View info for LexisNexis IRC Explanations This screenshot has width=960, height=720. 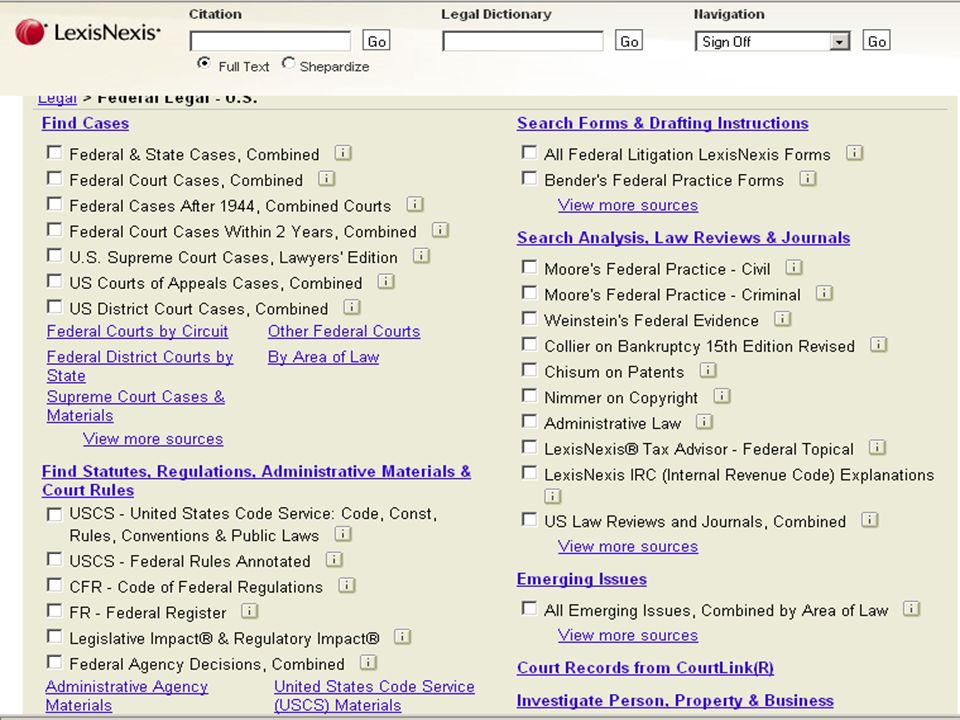point(553,496)
